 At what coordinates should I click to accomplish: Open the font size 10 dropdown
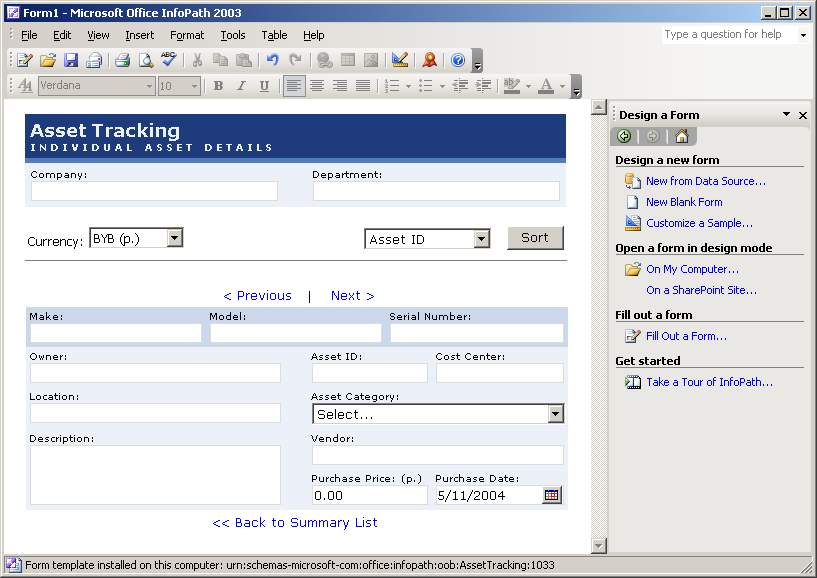click(x=194, y=85)
